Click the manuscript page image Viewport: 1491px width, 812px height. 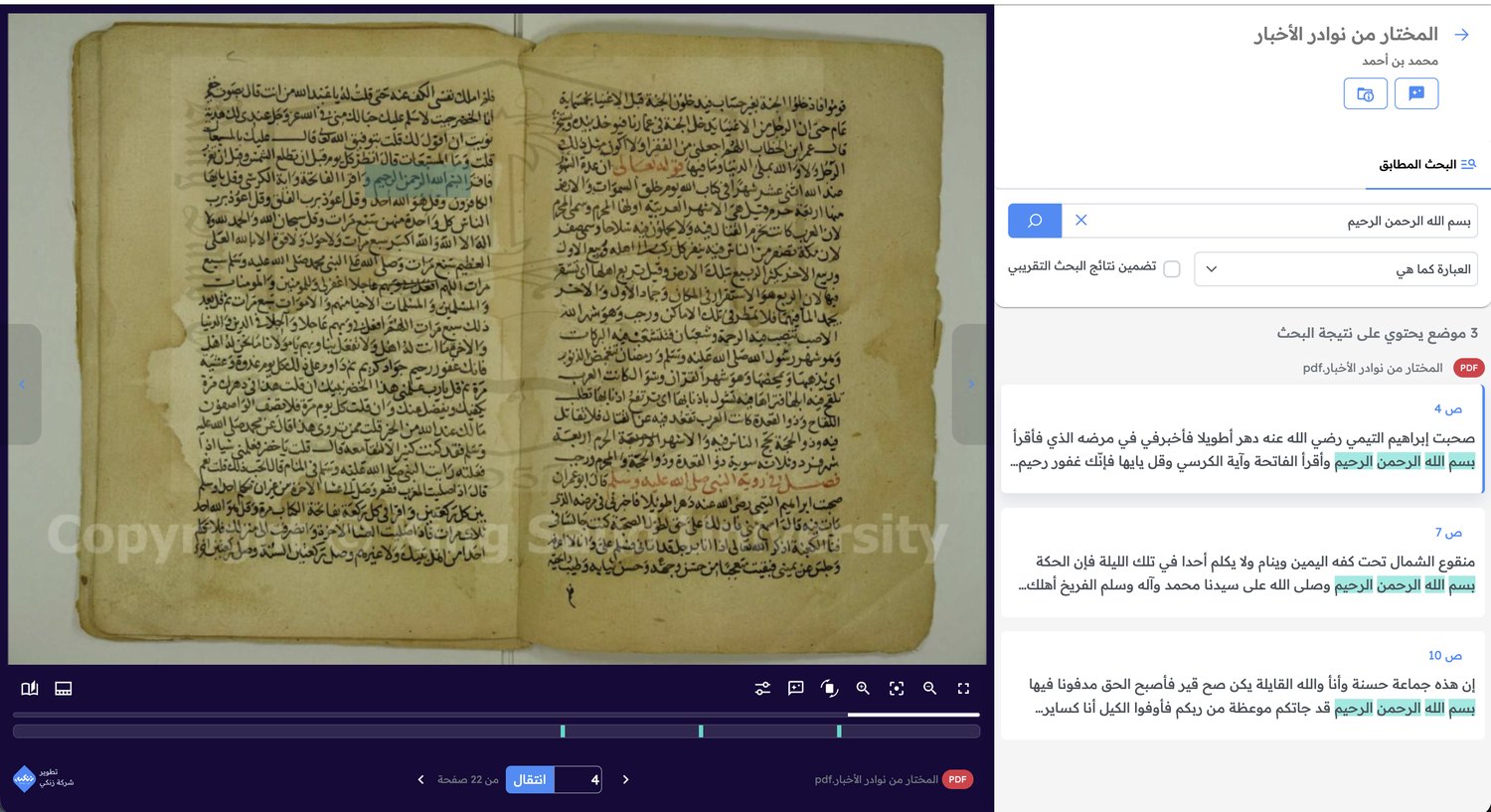(497, 339)
